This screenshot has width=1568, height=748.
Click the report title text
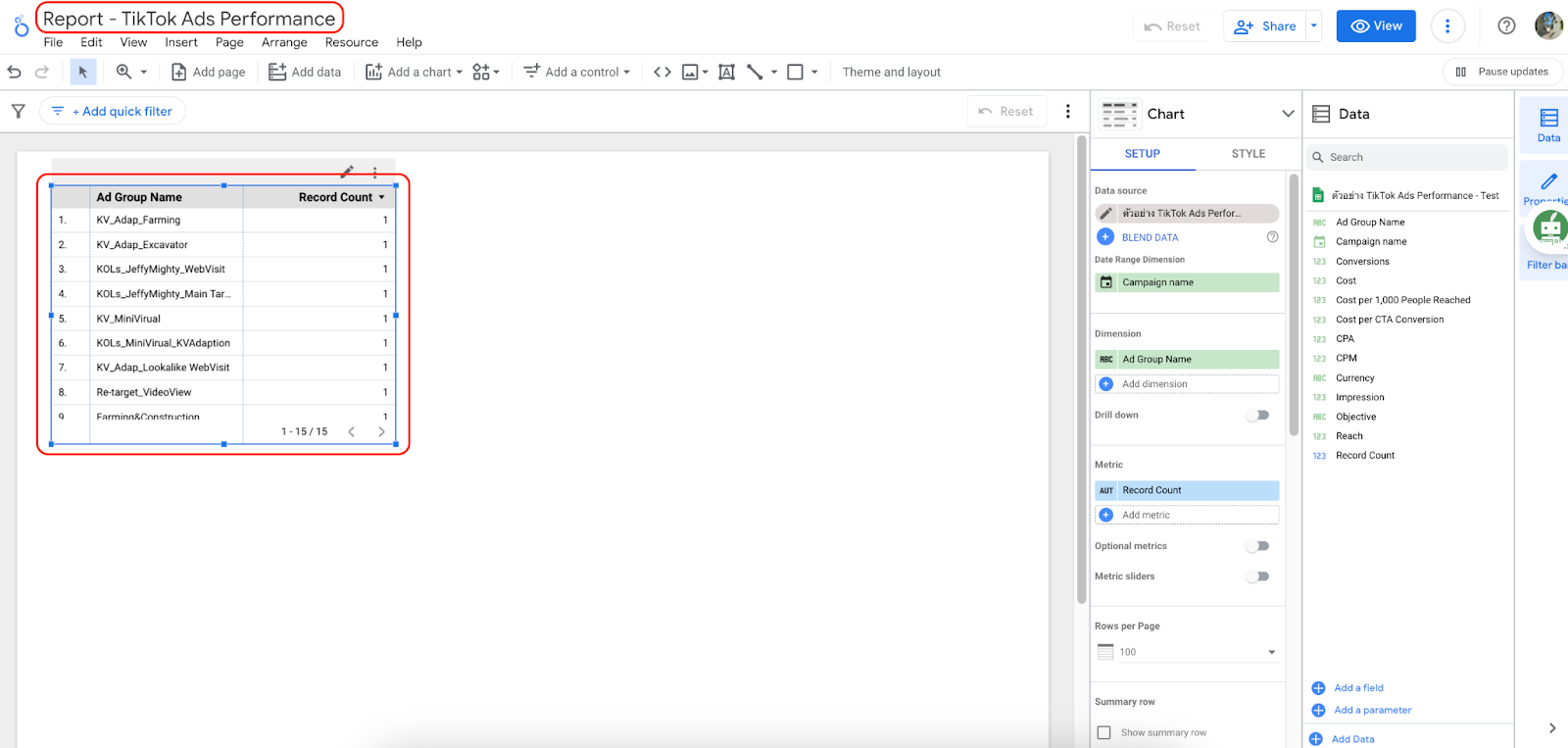tap(189, 19)
